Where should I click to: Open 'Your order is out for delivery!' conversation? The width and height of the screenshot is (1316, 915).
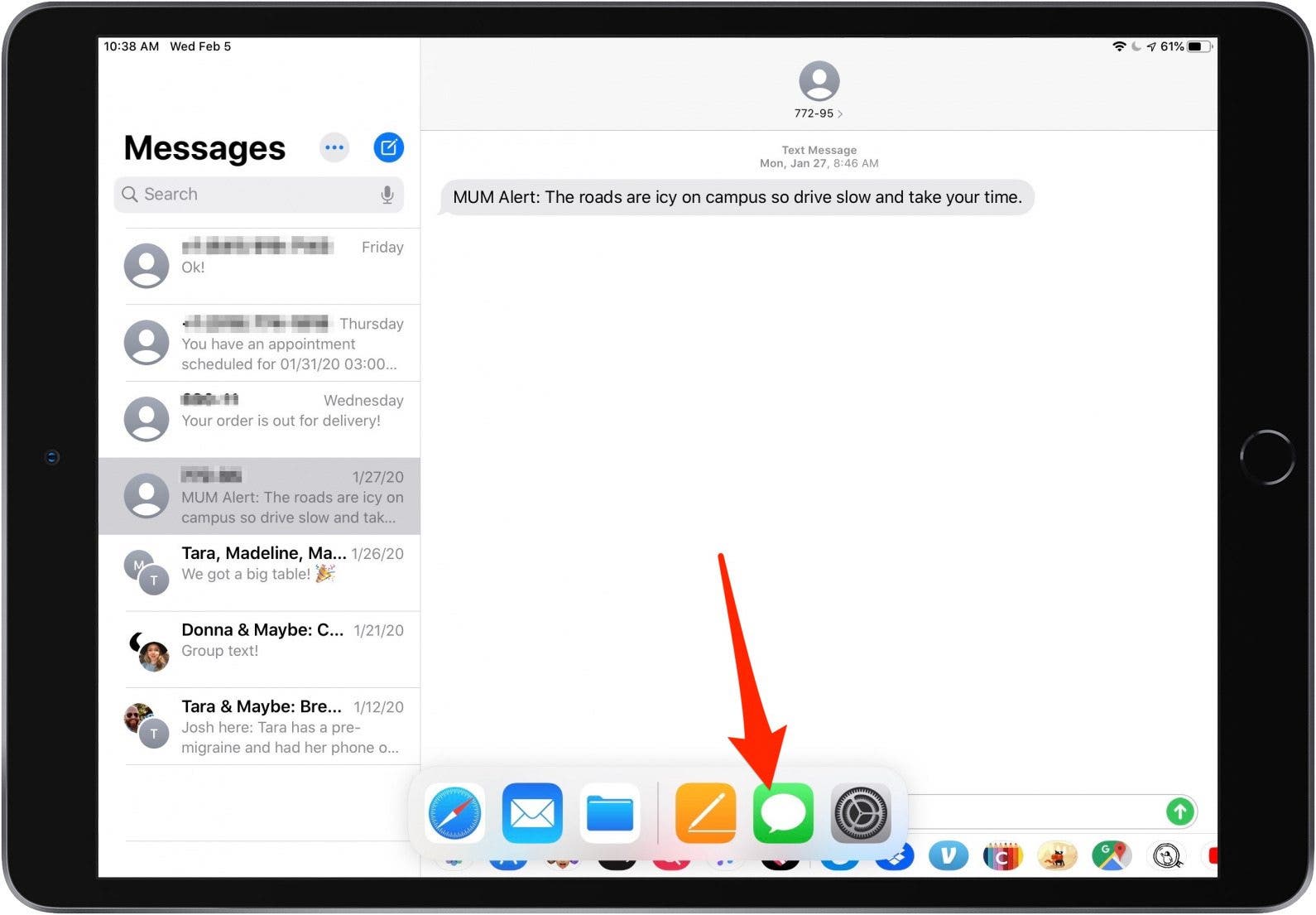[x=259, y=419]
